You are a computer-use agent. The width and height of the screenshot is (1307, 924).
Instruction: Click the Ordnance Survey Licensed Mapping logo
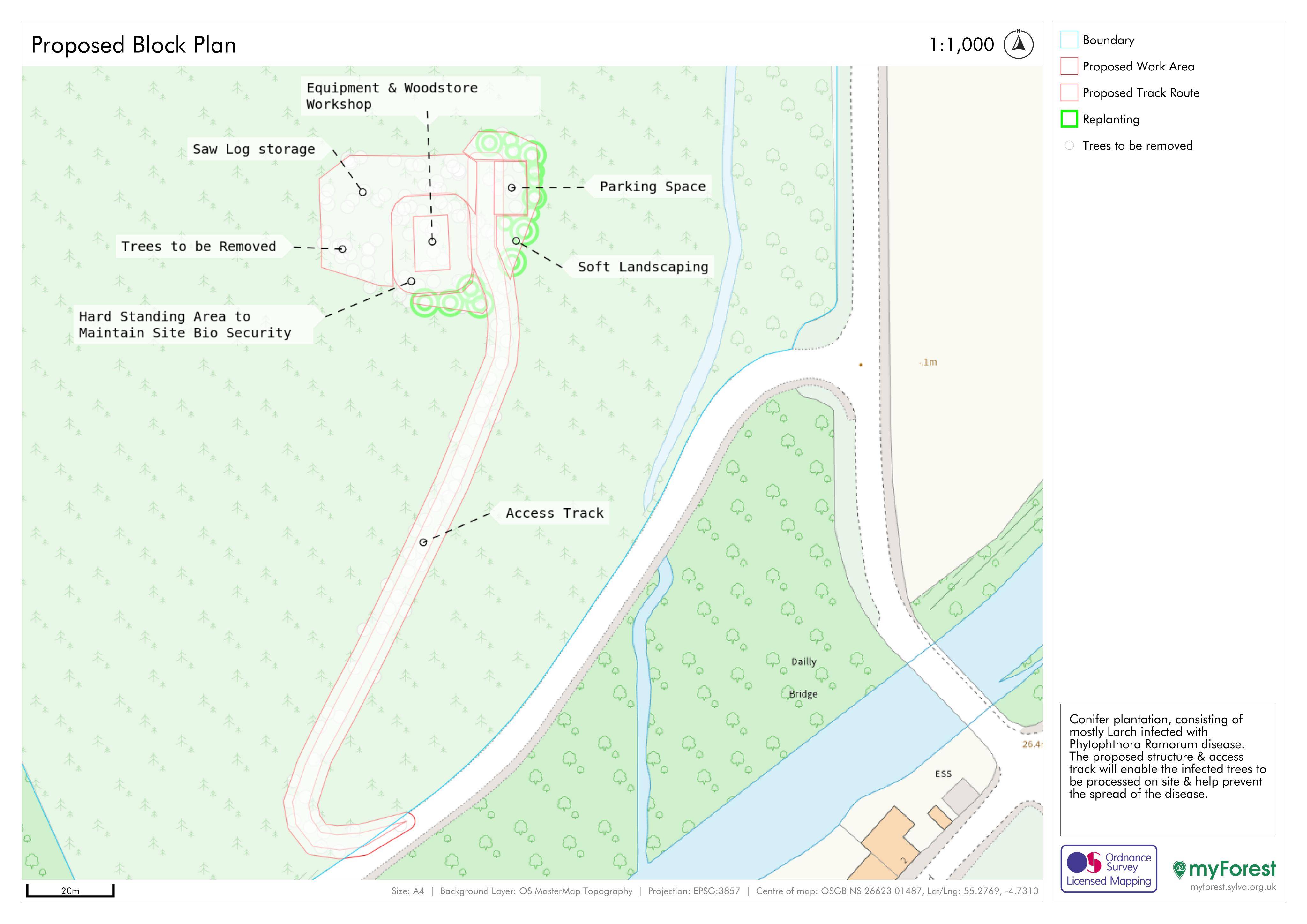[1108, 868]
